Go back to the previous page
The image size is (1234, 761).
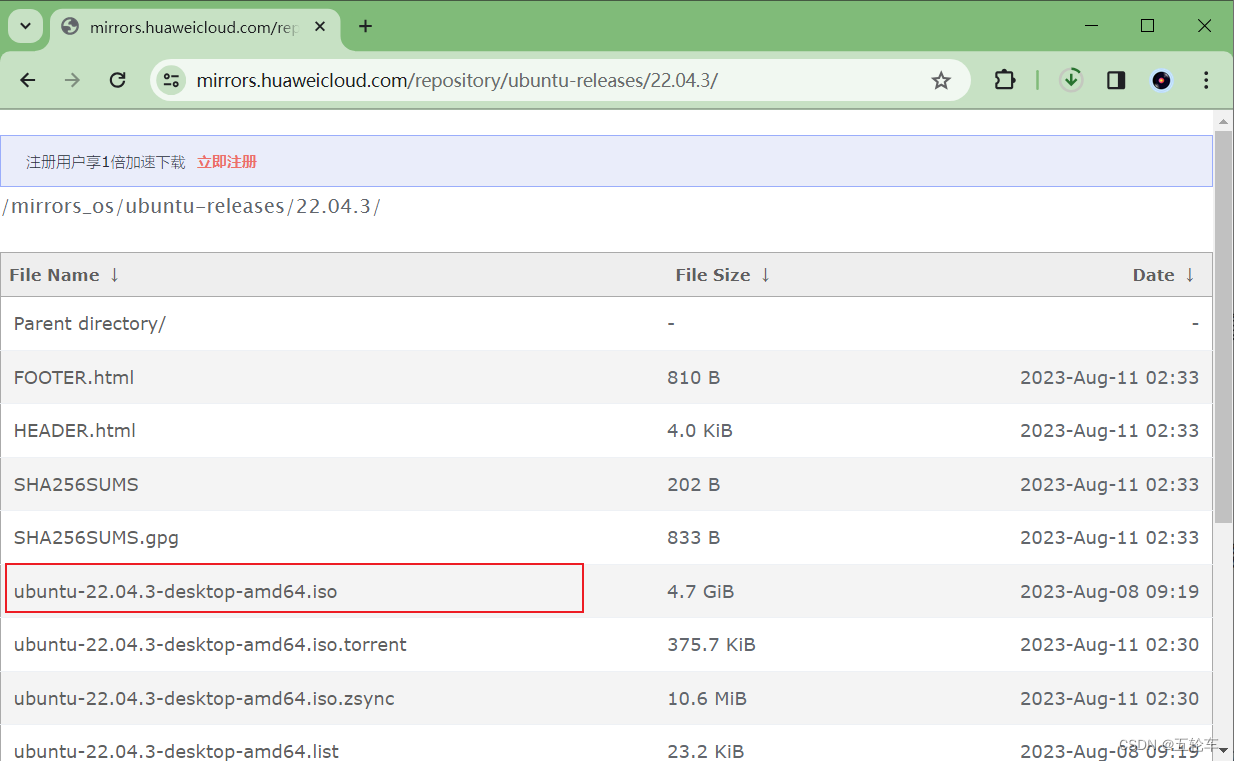tap(28, 80)
